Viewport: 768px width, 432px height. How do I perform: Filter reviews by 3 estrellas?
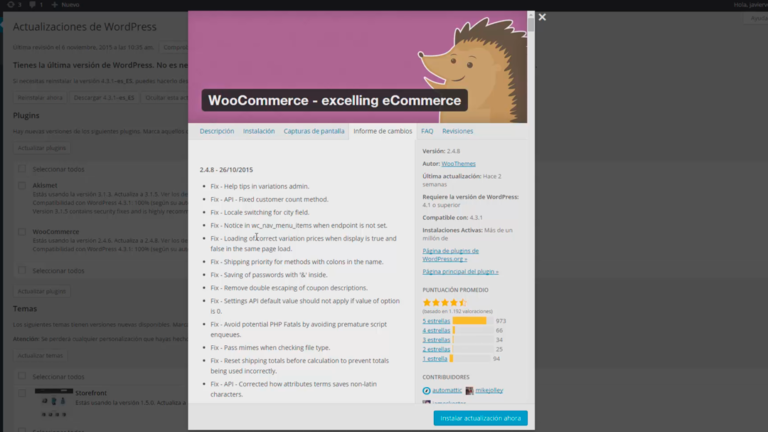pyautogui.click(x=436, y=340)
